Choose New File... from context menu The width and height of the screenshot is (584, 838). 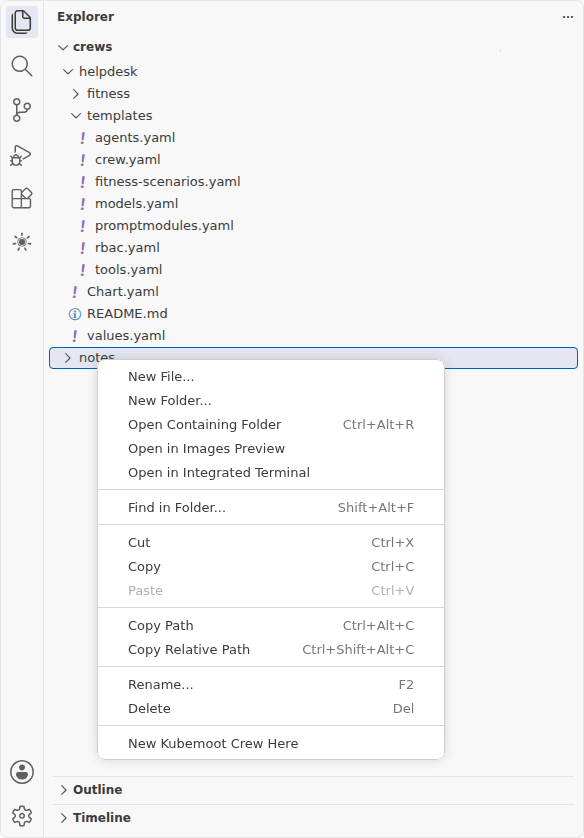click(271, 377)
